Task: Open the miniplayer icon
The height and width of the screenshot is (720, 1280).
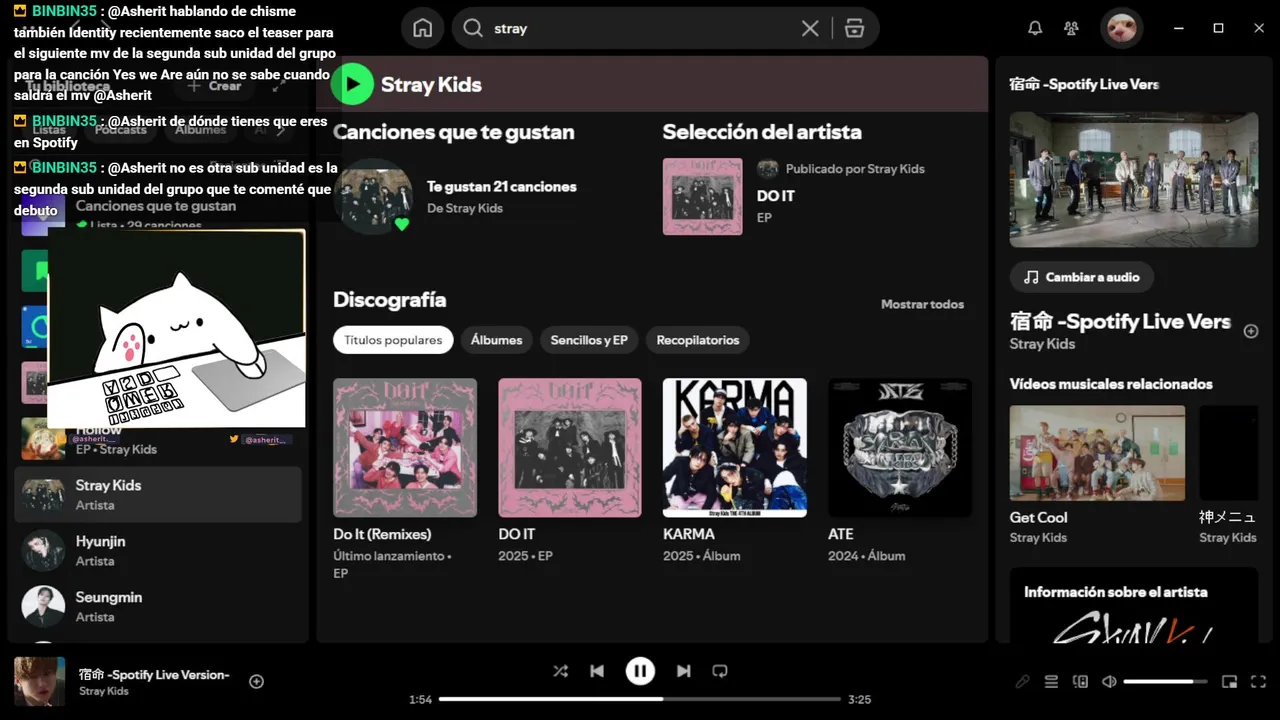Action: pos(1229,682)
